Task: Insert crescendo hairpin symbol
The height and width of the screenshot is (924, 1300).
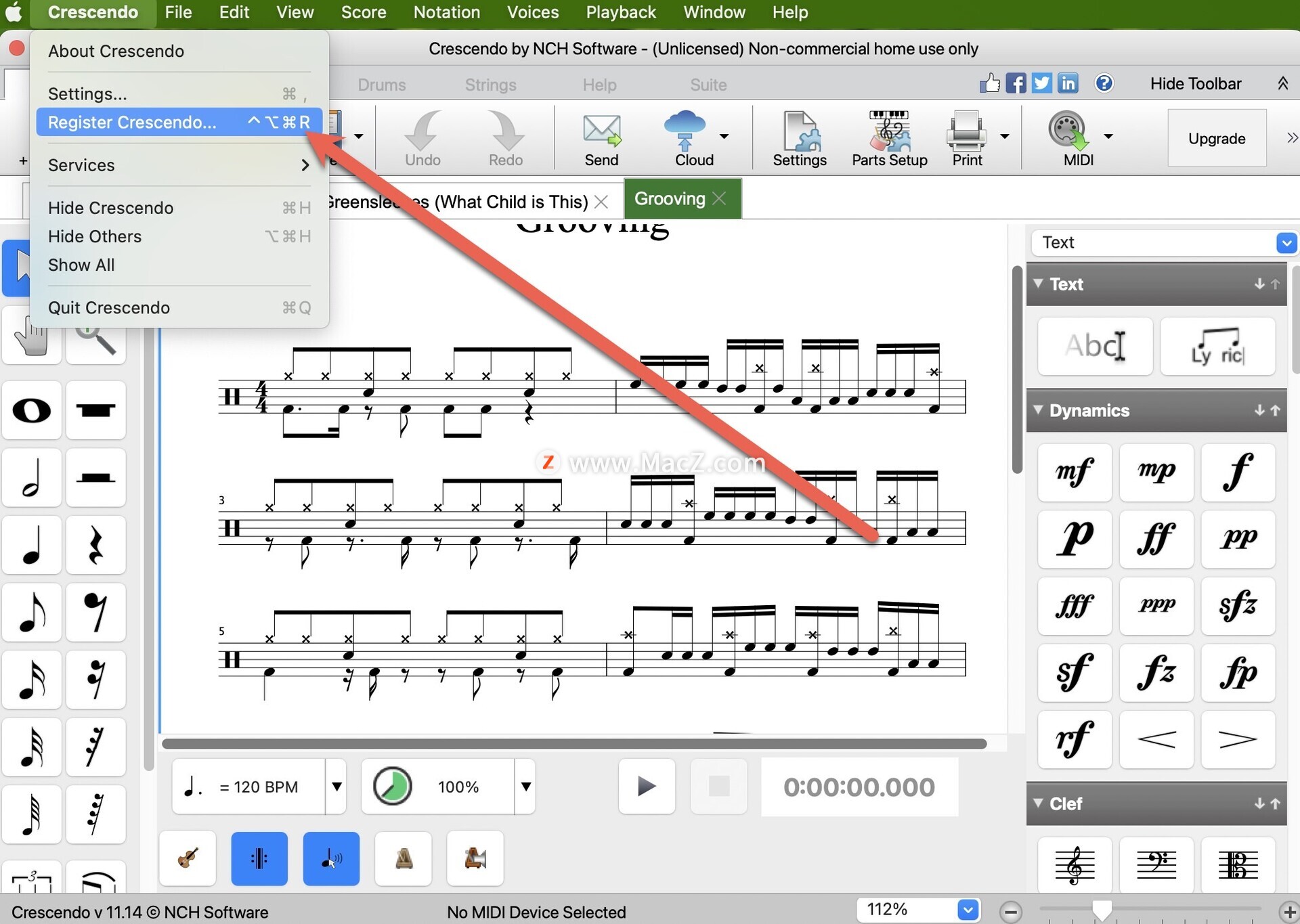Action: (x=1156, y=739)
